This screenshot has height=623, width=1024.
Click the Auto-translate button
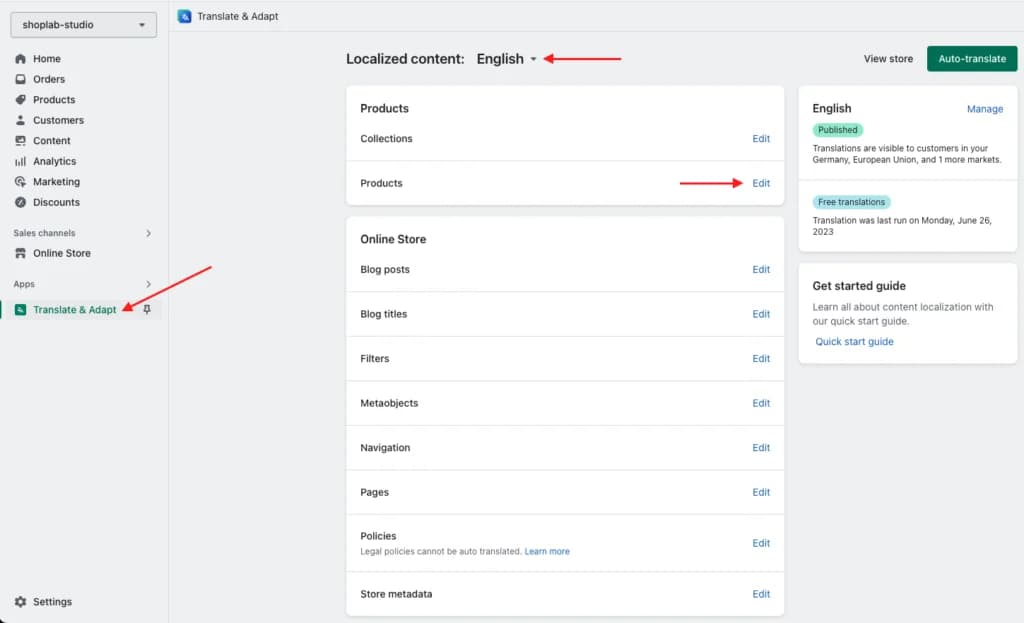972,59
